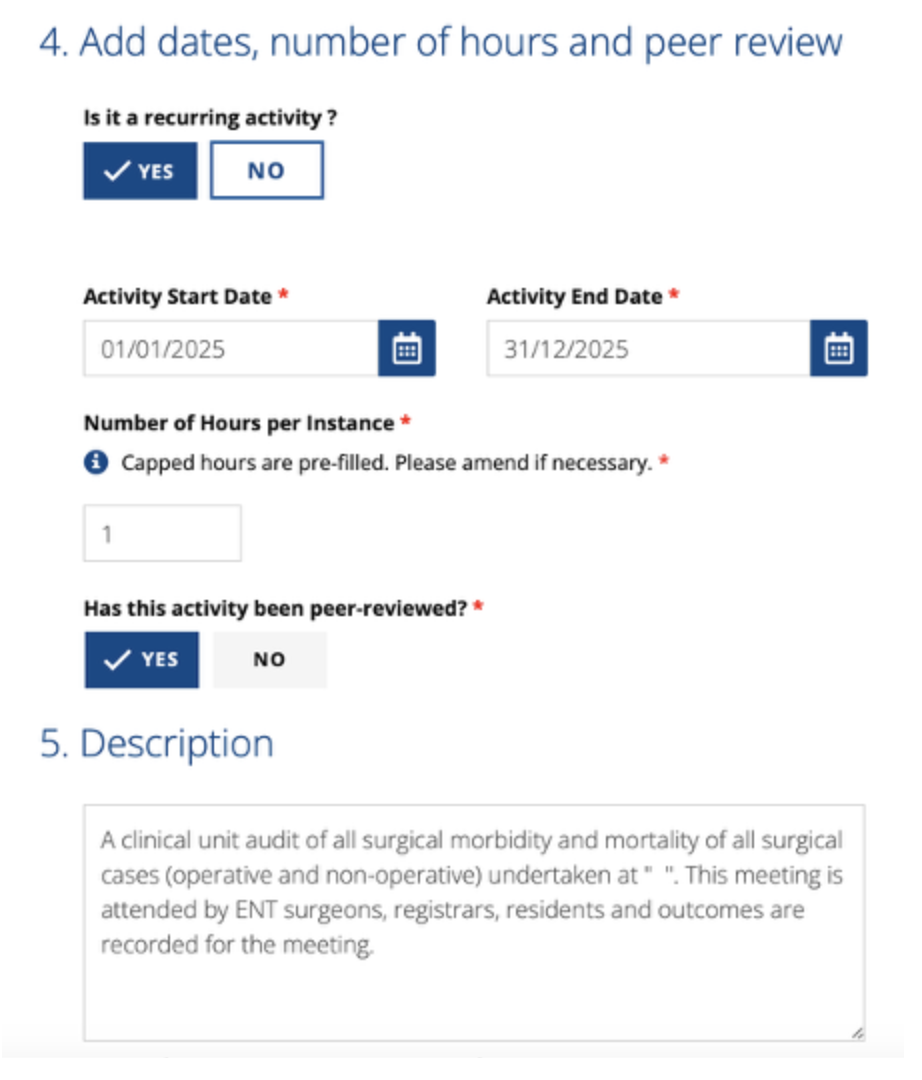
Task: Click the 'Has this activity been peer-reviewed?' label
Action: (x=275, y=608)
